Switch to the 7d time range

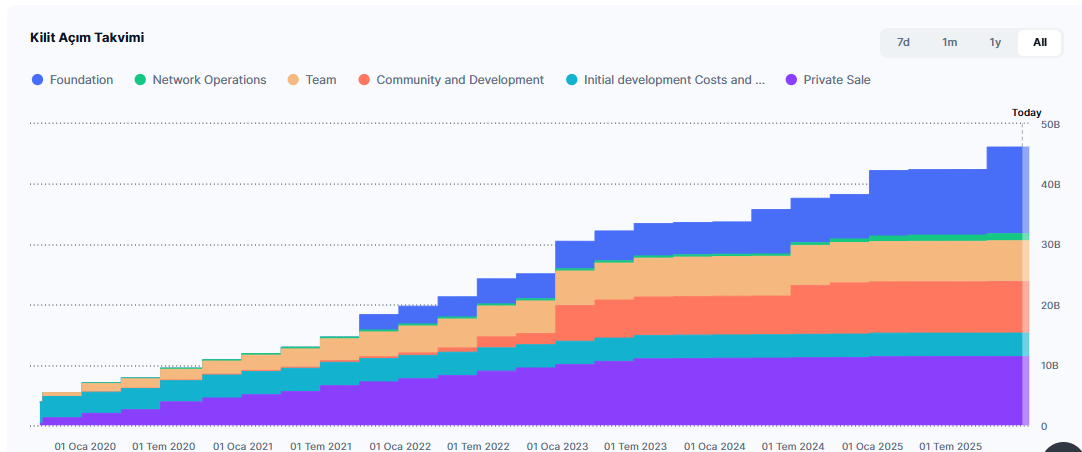(x=903, y=42)
